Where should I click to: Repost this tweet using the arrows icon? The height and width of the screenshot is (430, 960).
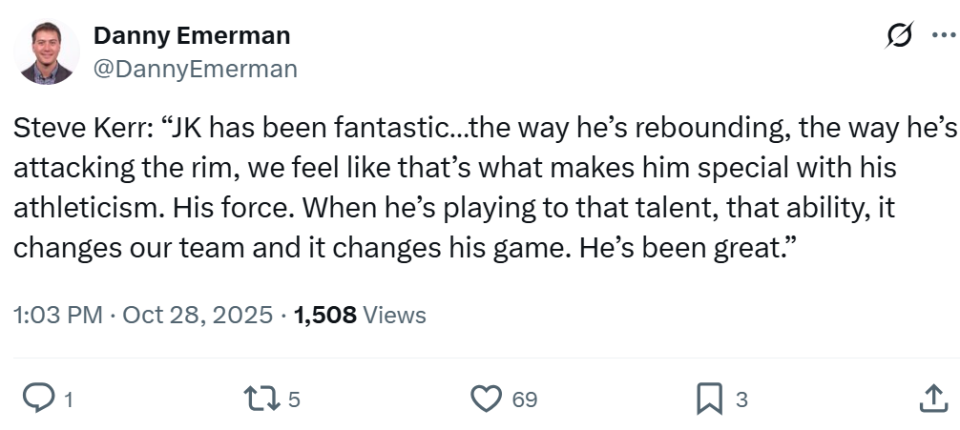pos(262,400)
